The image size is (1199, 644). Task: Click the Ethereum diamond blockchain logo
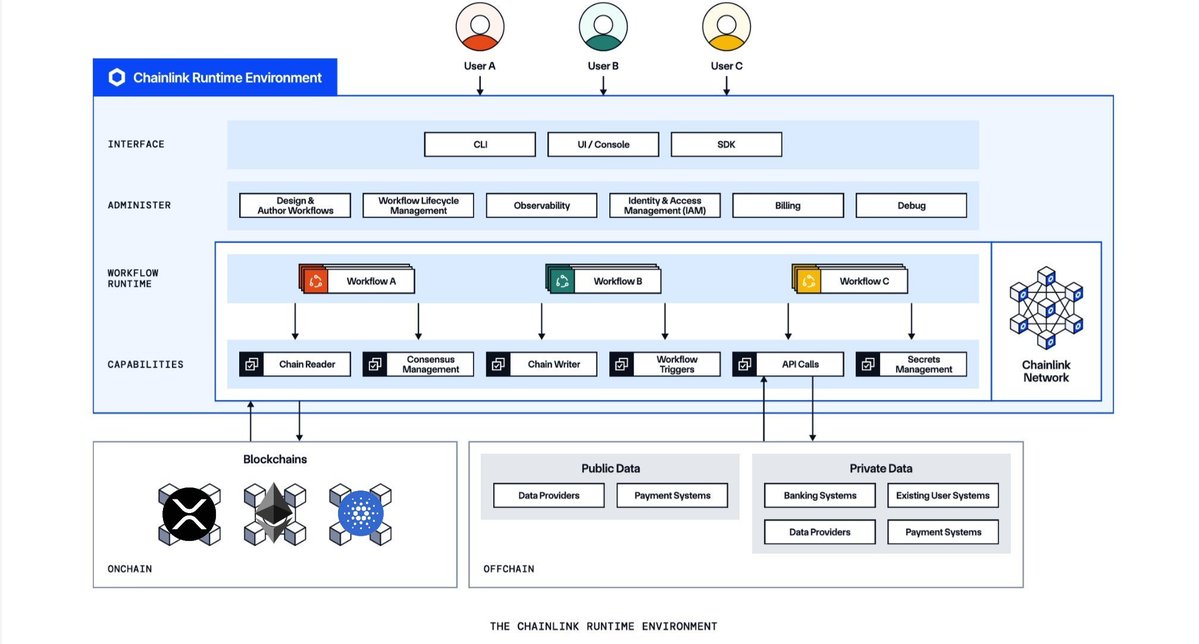point(275,514)
